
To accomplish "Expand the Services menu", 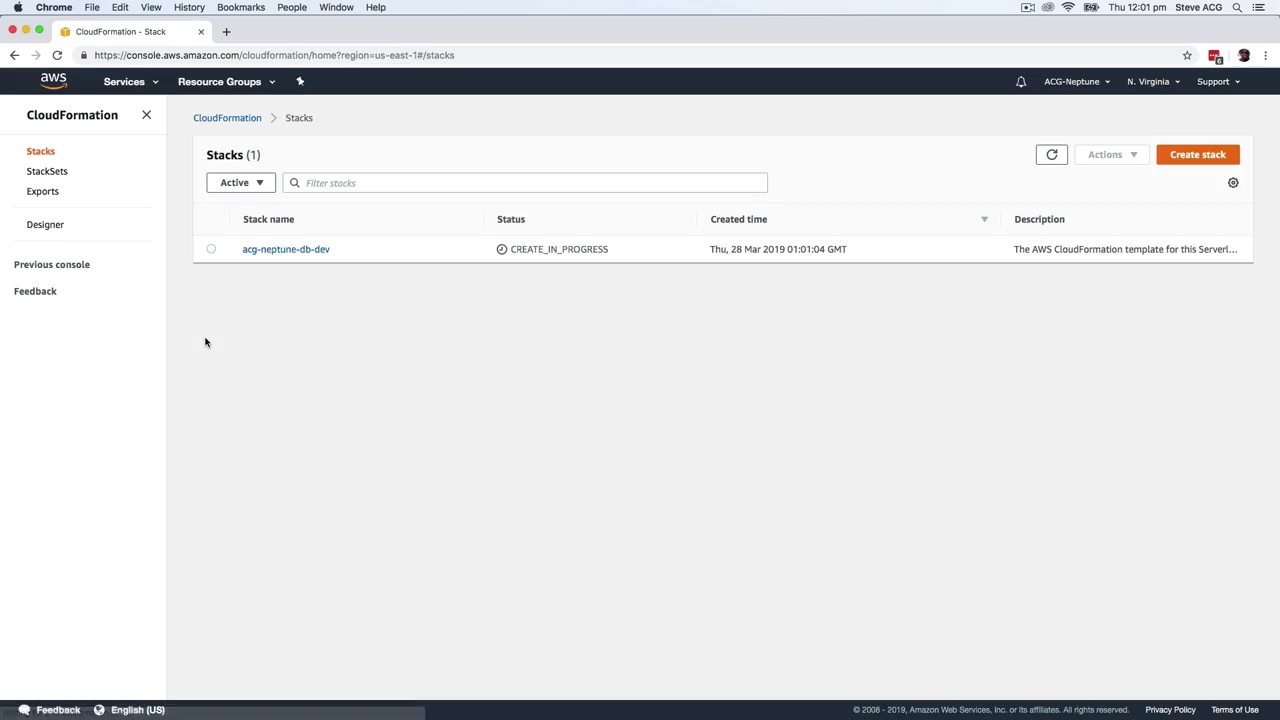I will click(131, 82).
